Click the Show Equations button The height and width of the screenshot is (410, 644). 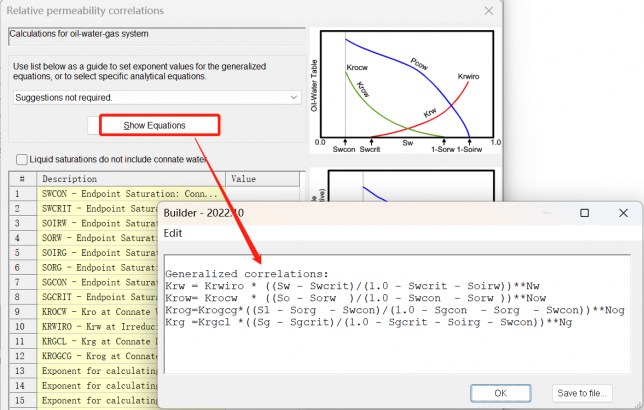pos(153,126)
